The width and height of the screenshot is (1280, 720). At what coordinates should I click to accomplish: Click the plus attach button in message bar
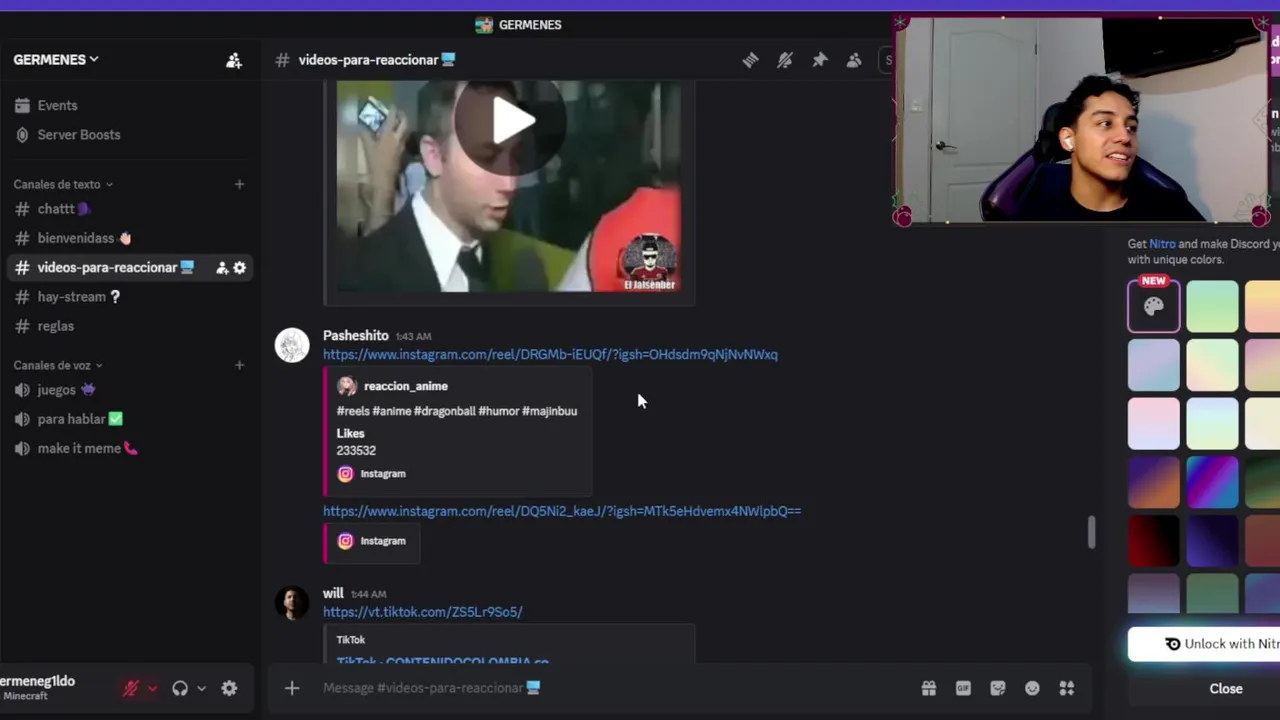tap(292, 688)
